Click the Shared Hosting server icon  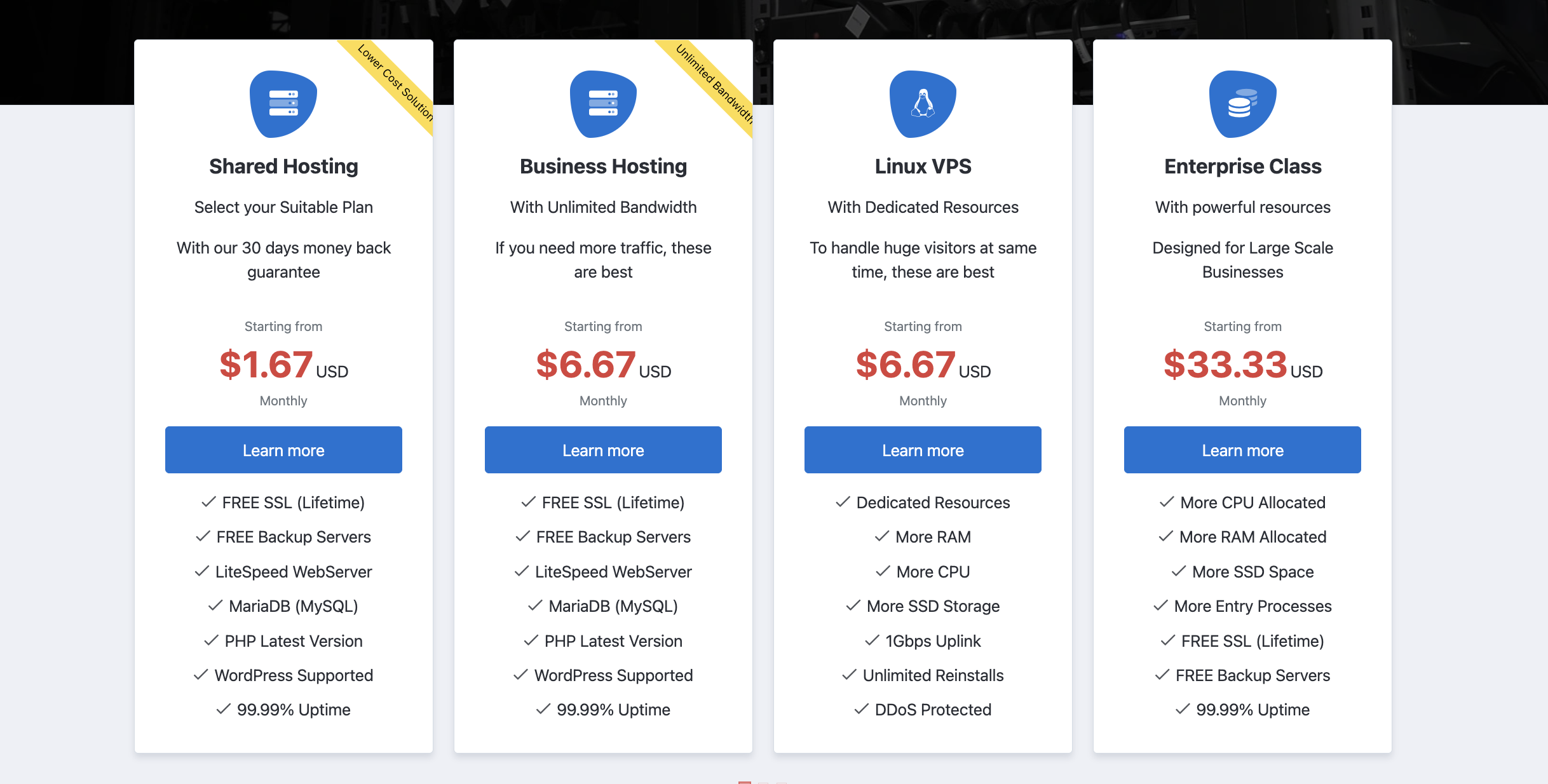283,104
